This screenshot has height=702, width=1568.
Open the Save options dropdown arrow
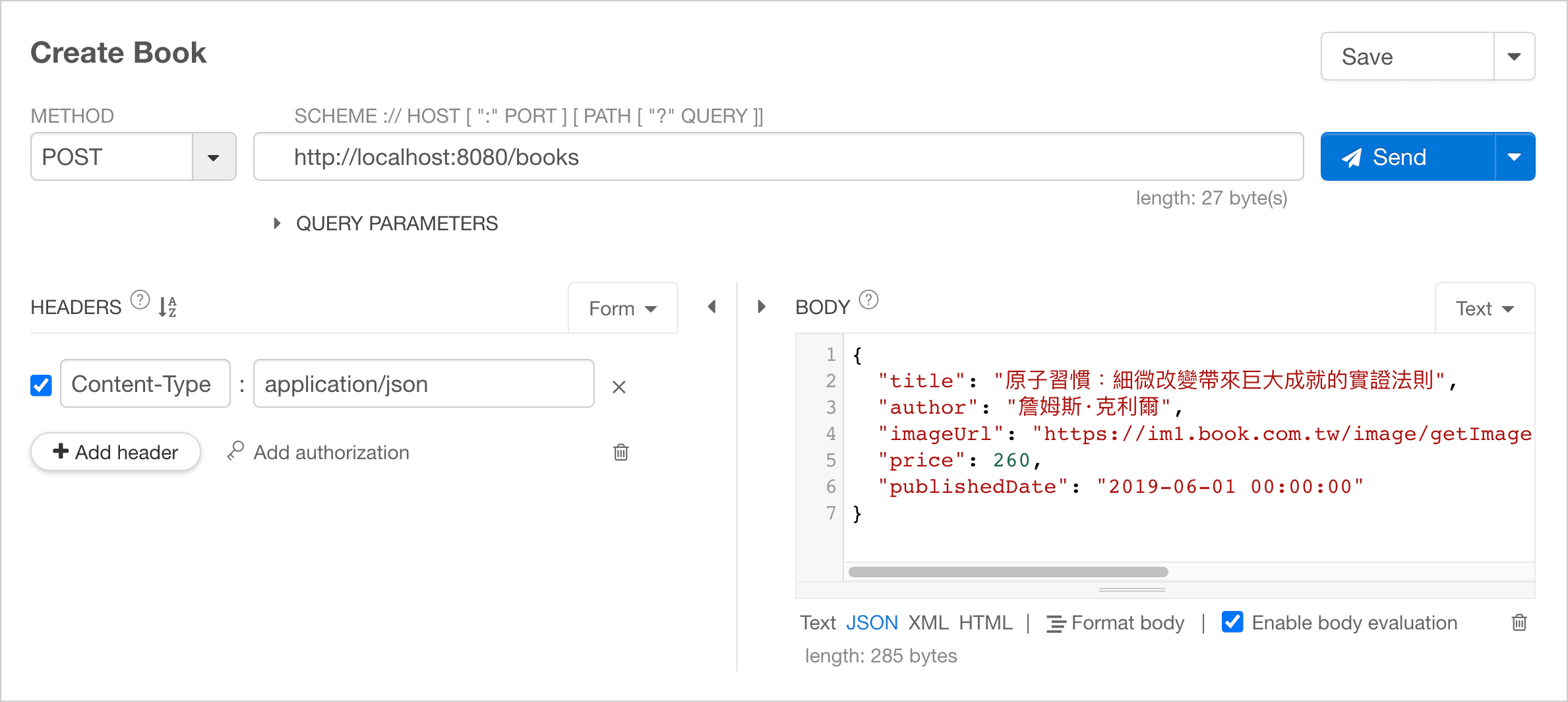coord(1514,57)
